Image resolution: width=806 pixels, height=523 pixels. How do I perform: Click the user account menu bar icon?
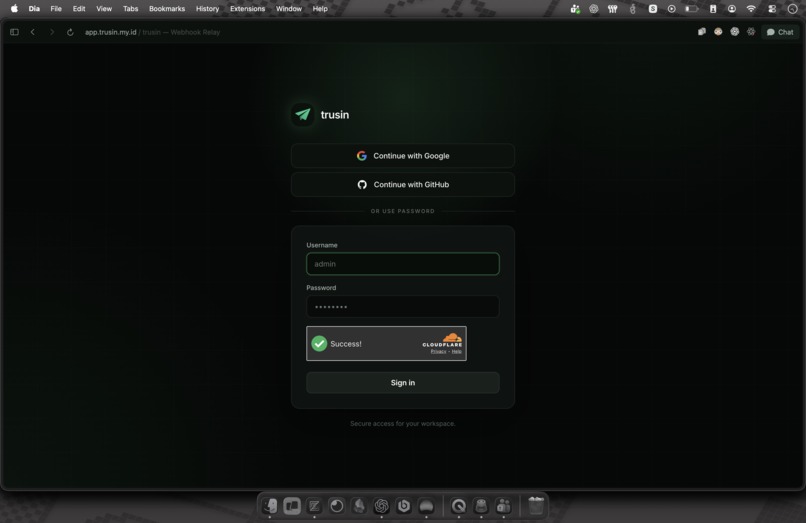point(731,9)
